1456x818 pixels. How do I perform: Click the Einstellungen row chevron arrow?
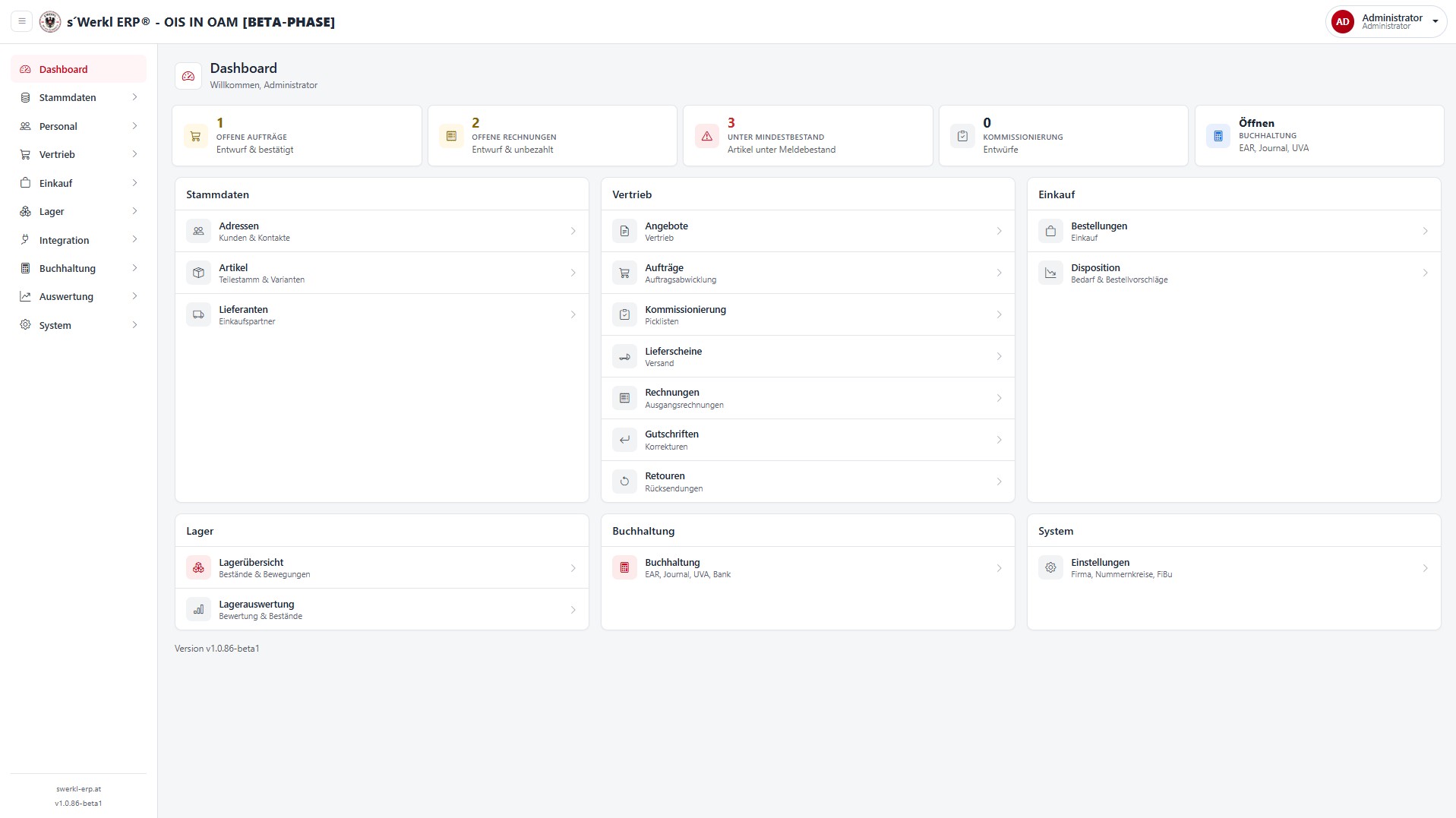tap(1426, 567)
